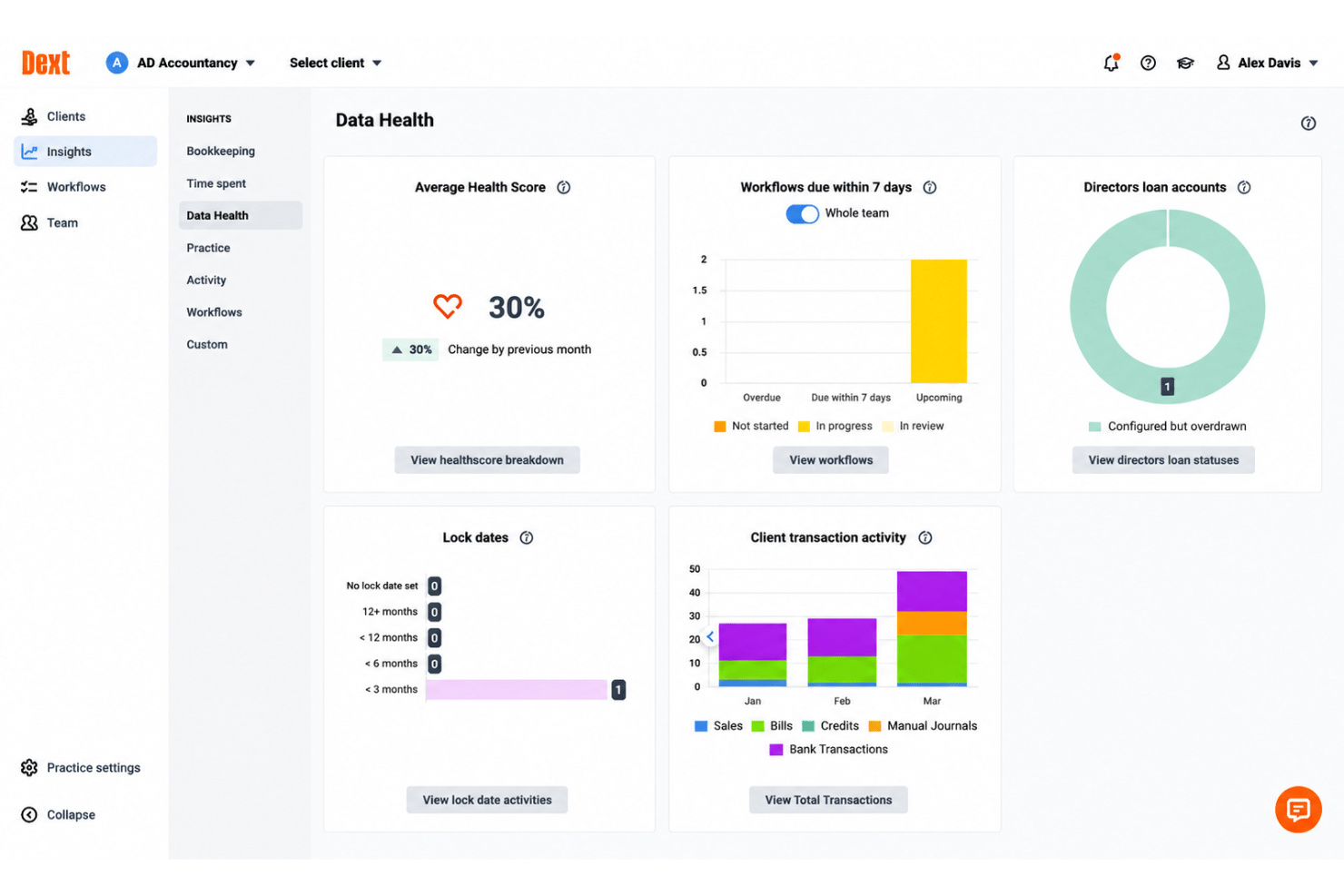The image size is (1344, 896).
Task: Click the Feb stacked bar in transaction chart
Action: [x=842, y=652]
